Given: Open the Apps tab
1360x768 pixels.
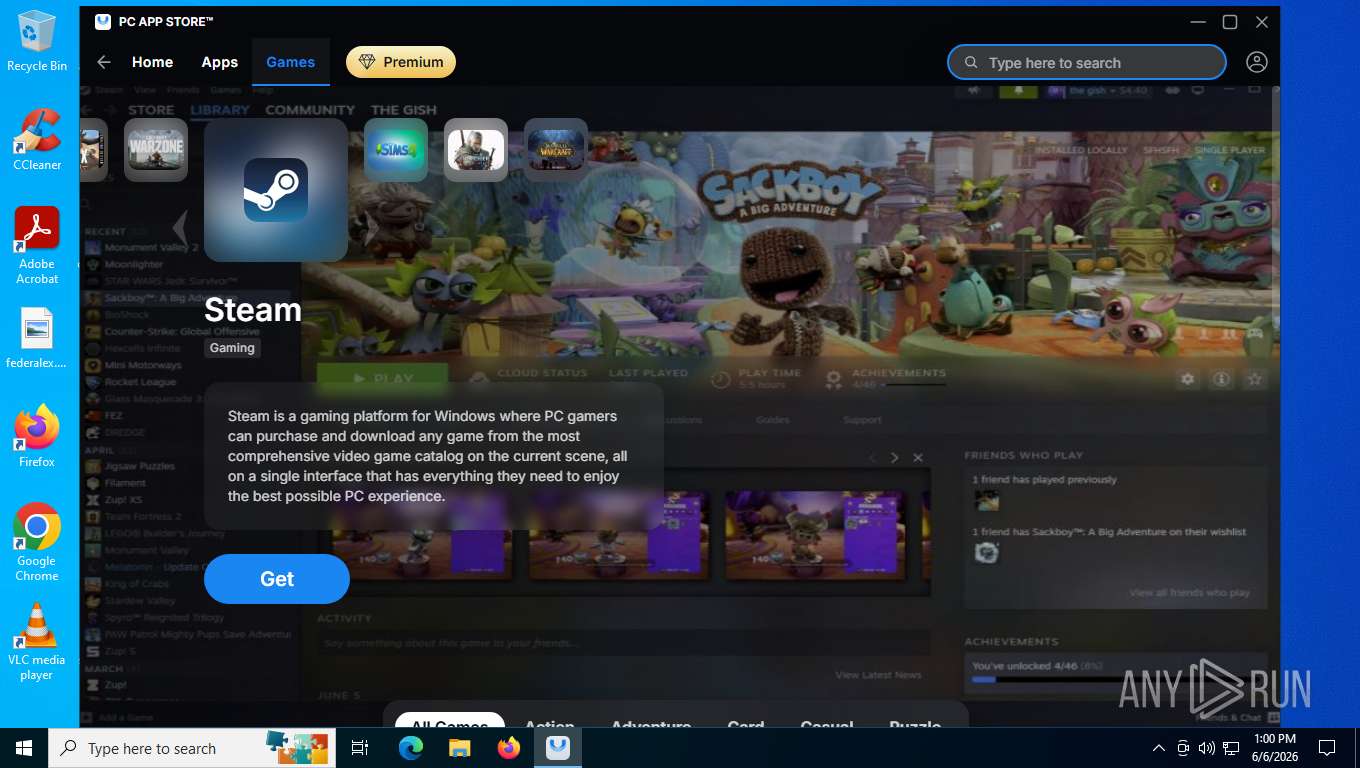Looking at the screenshot, I should coord(220,62).
